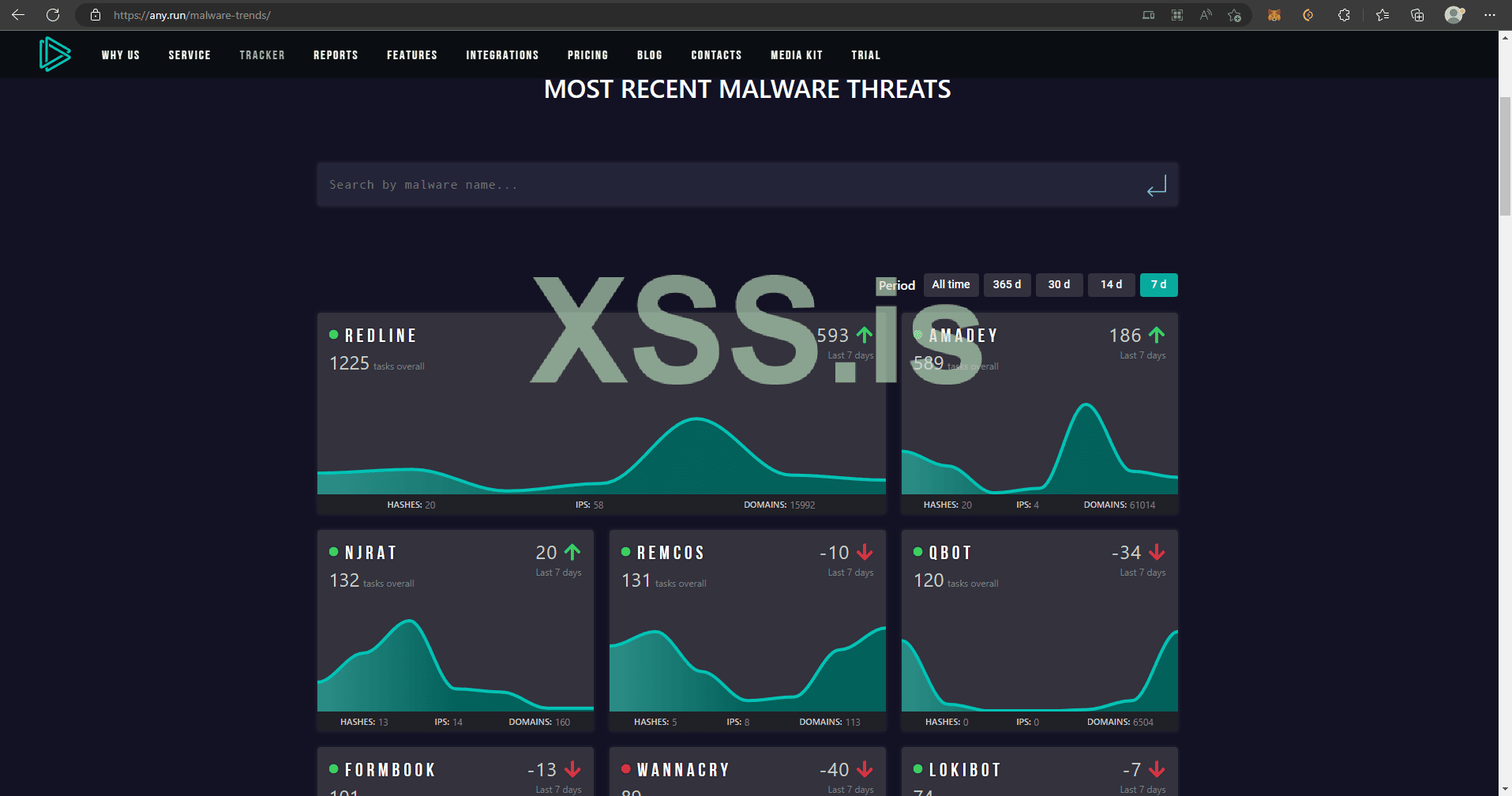
Task: Click Qbot's 'DOMAINS: 6504' stat
Action: [x=1120, y=722]
